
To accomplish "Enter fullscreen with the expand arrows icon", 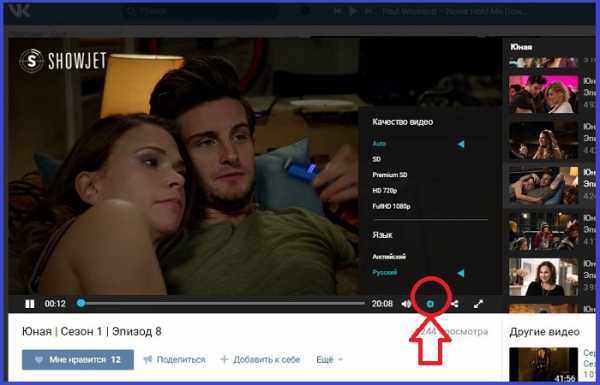I will point(478,304).
